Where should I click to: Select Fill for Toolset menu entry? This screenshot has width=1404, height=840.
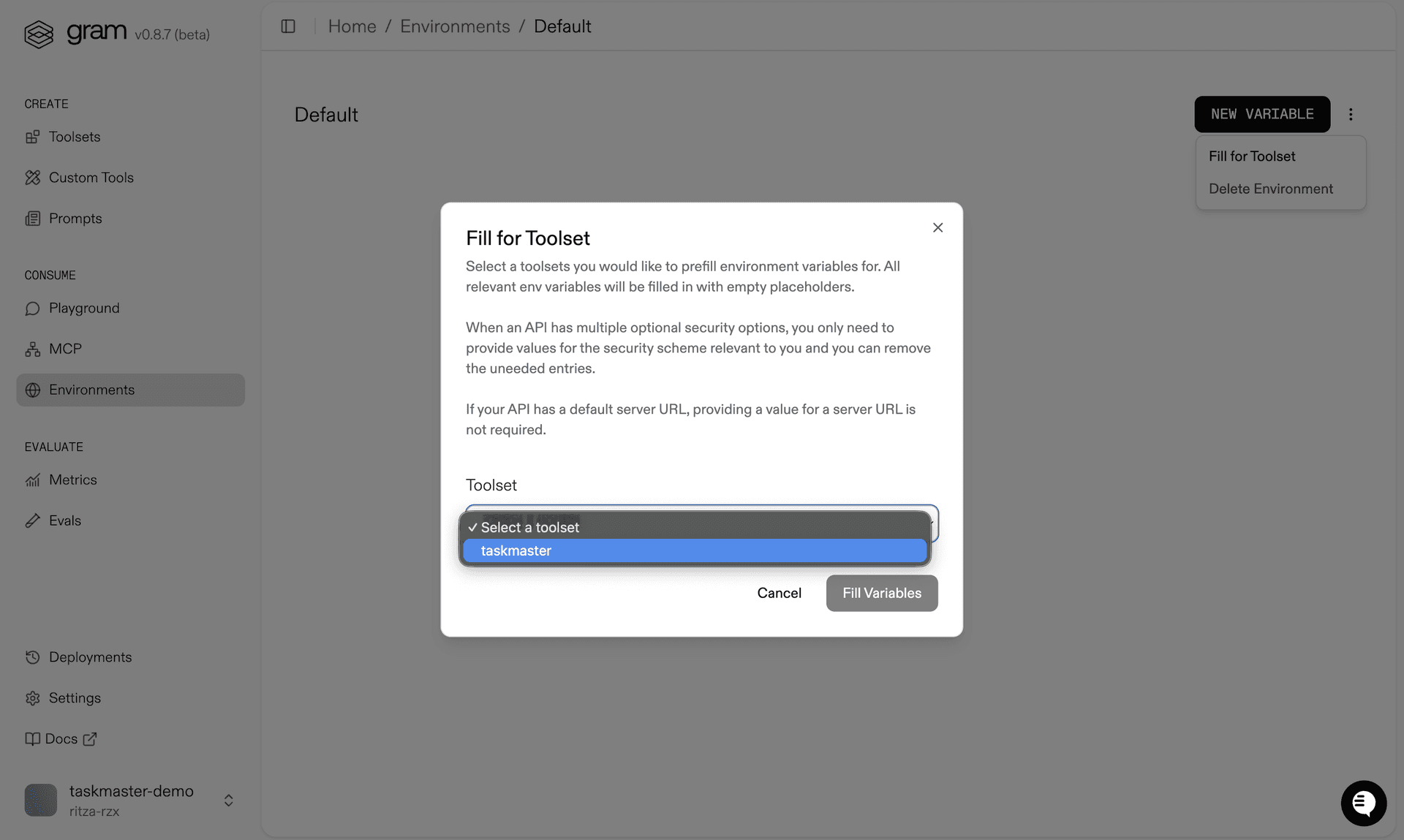(1251, 156)
